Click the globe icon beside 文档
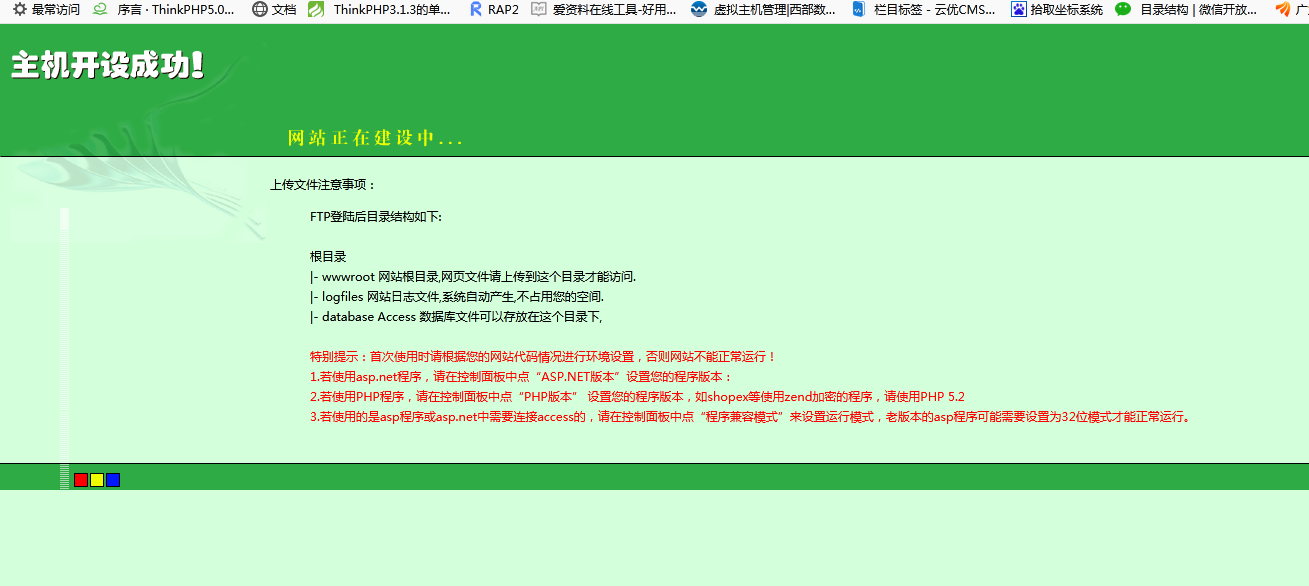1309x586 pixels. (260, 10)
